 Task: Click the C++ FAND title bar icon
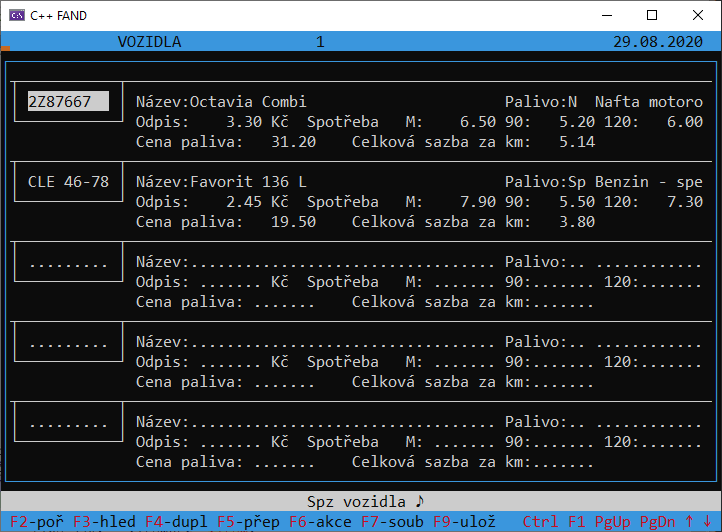pyautogui.click(x=17, y=15)
